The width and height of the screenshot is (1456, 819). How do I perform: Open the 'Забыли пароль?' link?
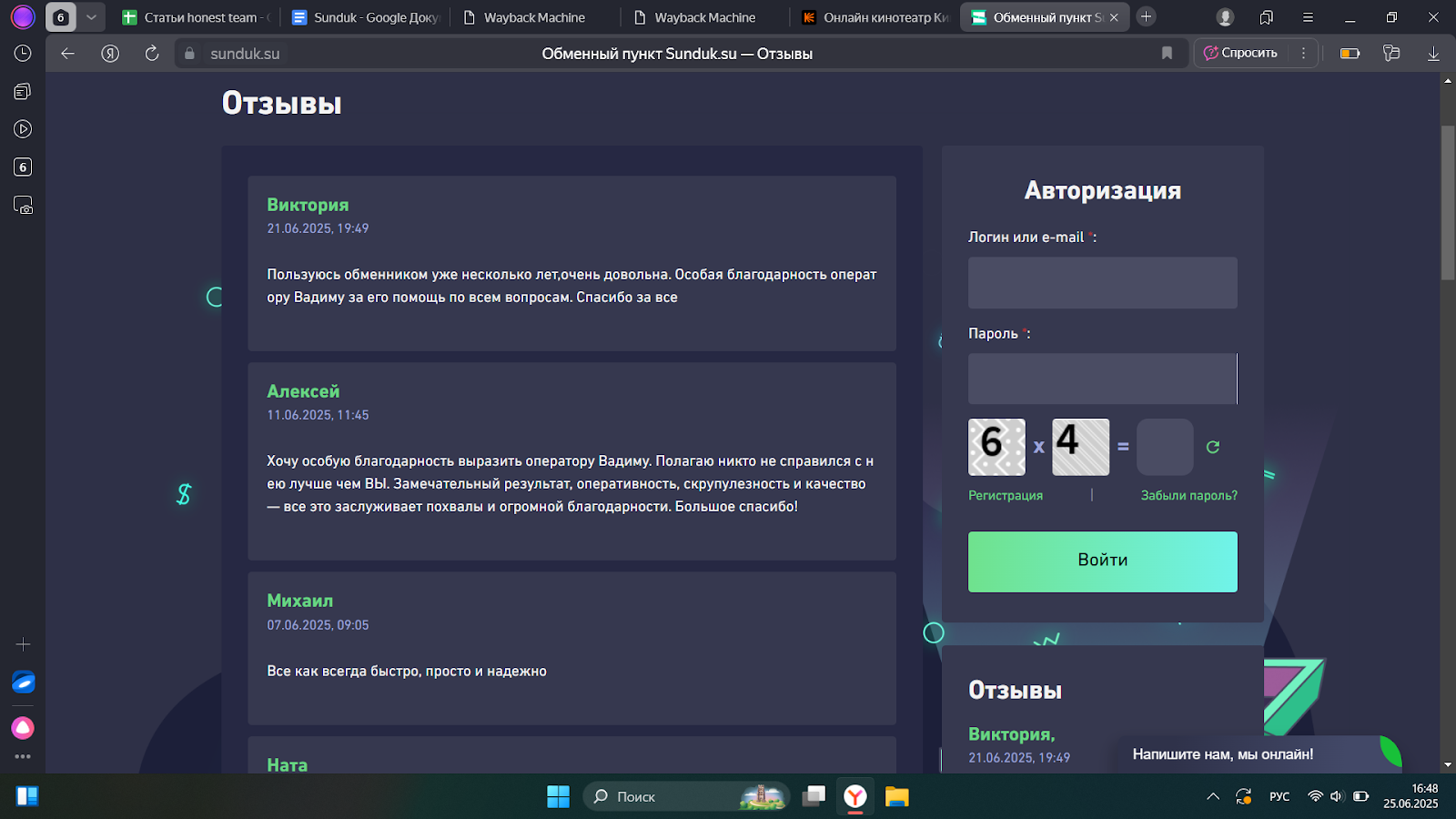[x=1188, y=495]
